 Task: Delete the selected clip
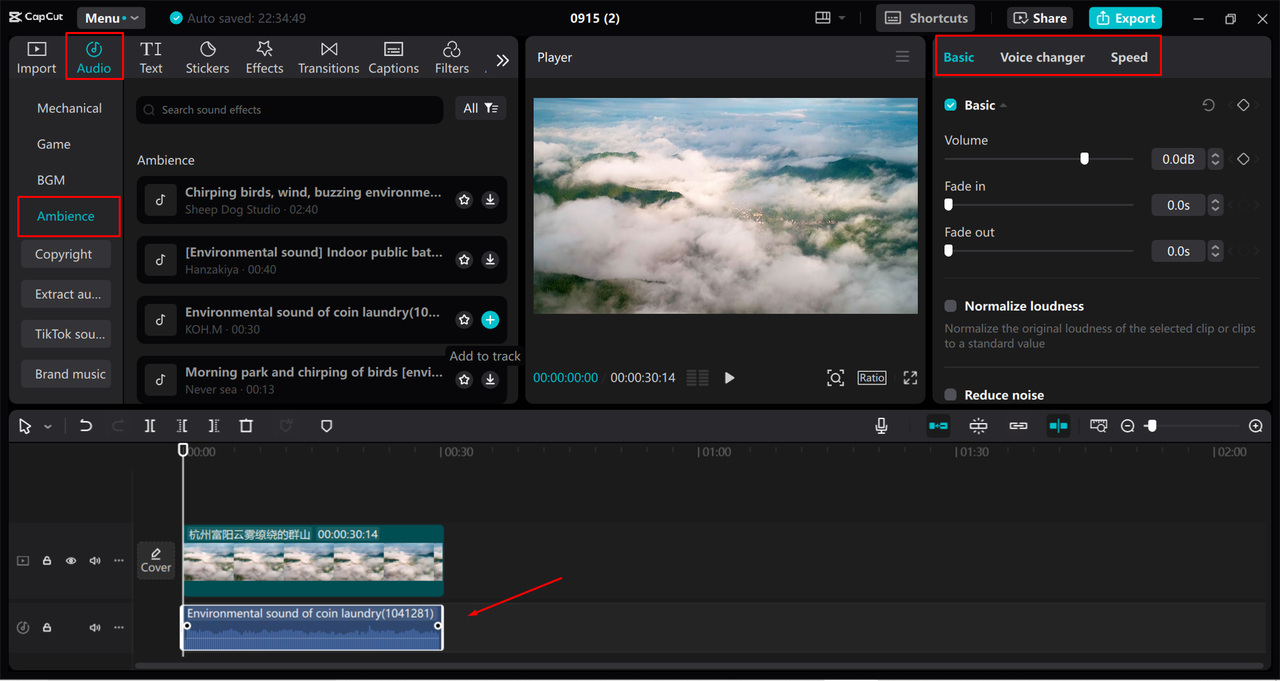point(246,426)
